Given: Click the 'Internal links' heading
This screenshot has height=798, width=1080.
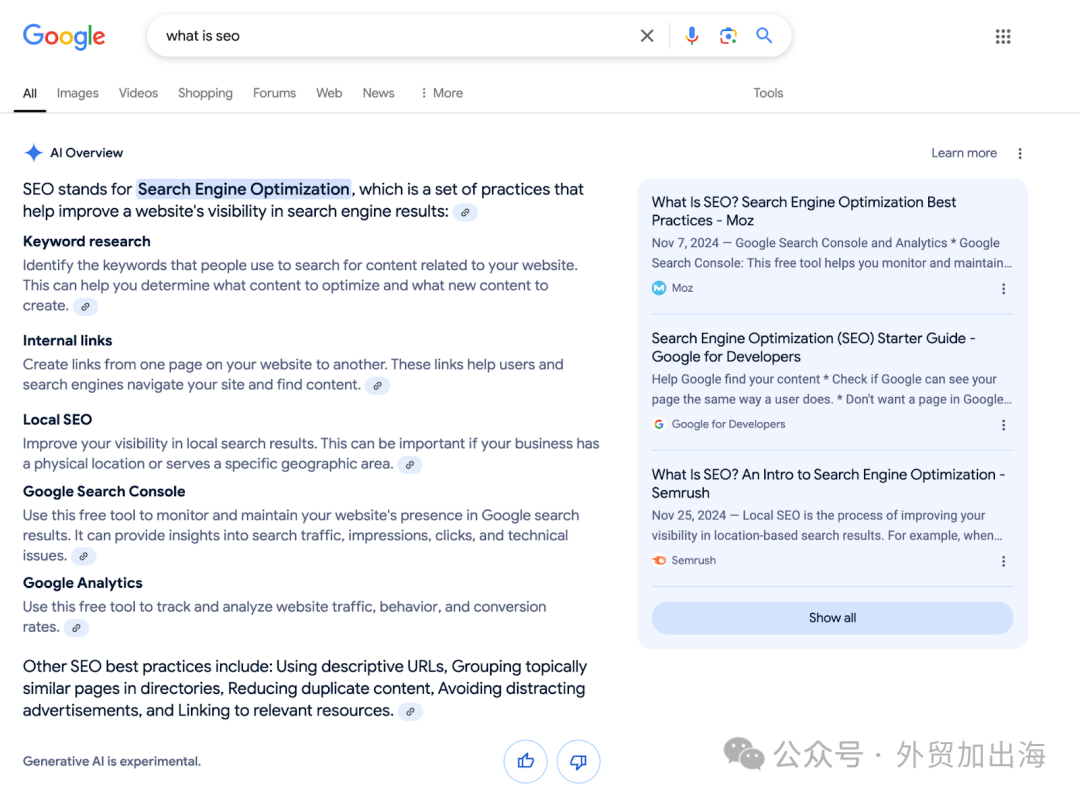Looking at the screenshot, I should pyautogui.click(x=68, y=341).
